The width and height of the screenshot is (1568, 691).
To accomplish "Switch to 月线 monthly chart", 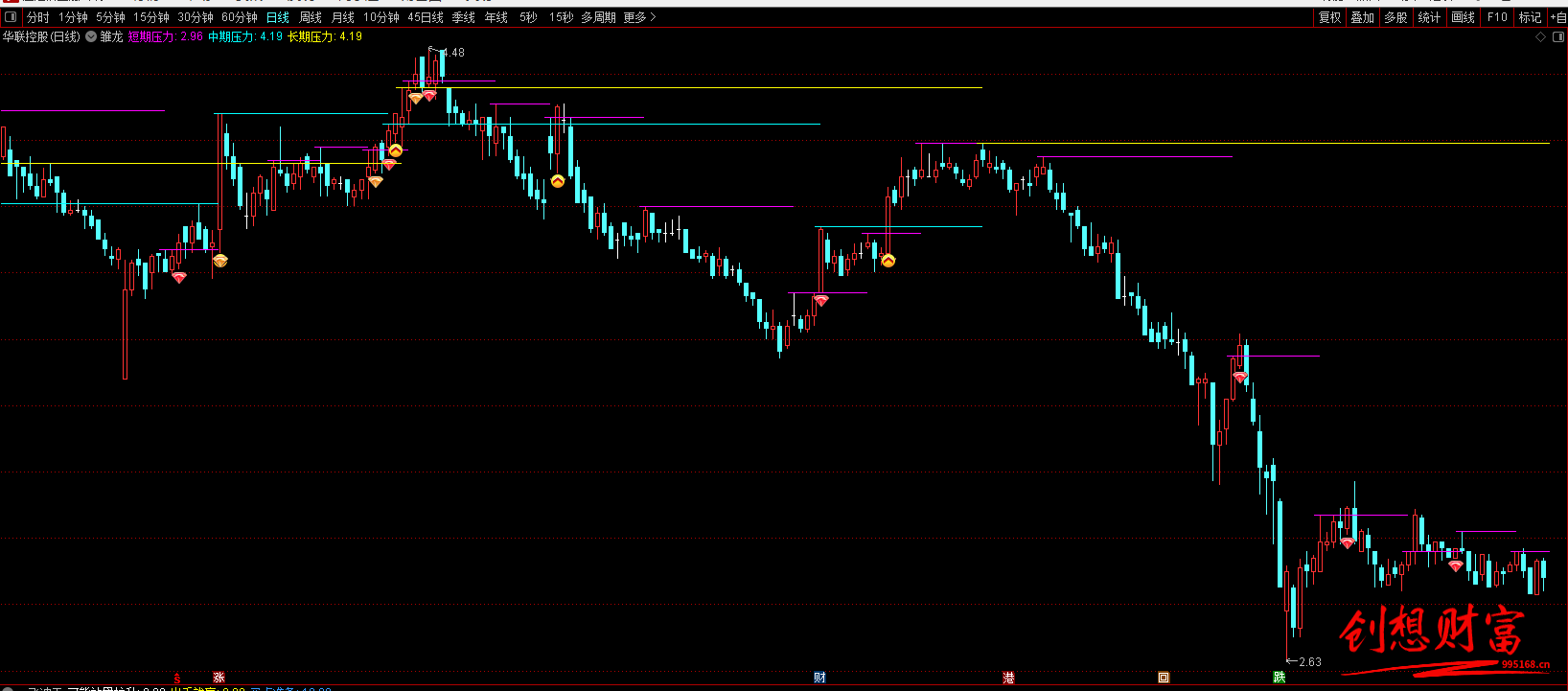I will (342, 17).
